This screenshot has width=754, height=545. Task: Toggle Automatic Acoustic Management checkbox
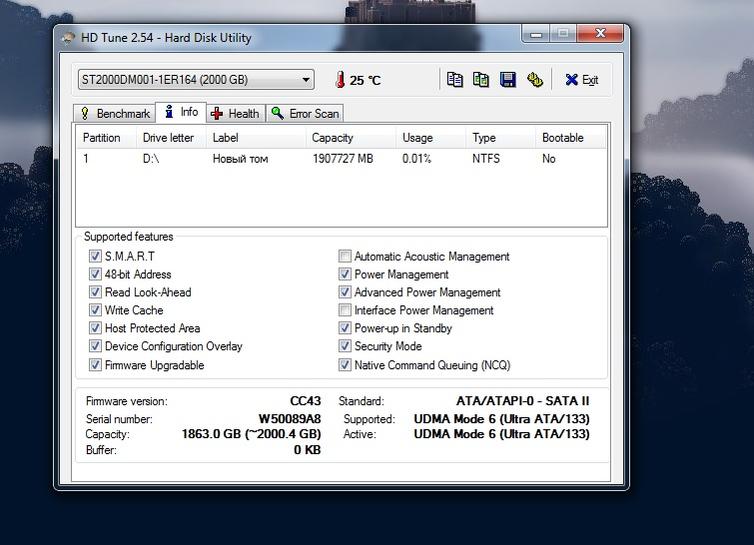click(x=345, y=256)
